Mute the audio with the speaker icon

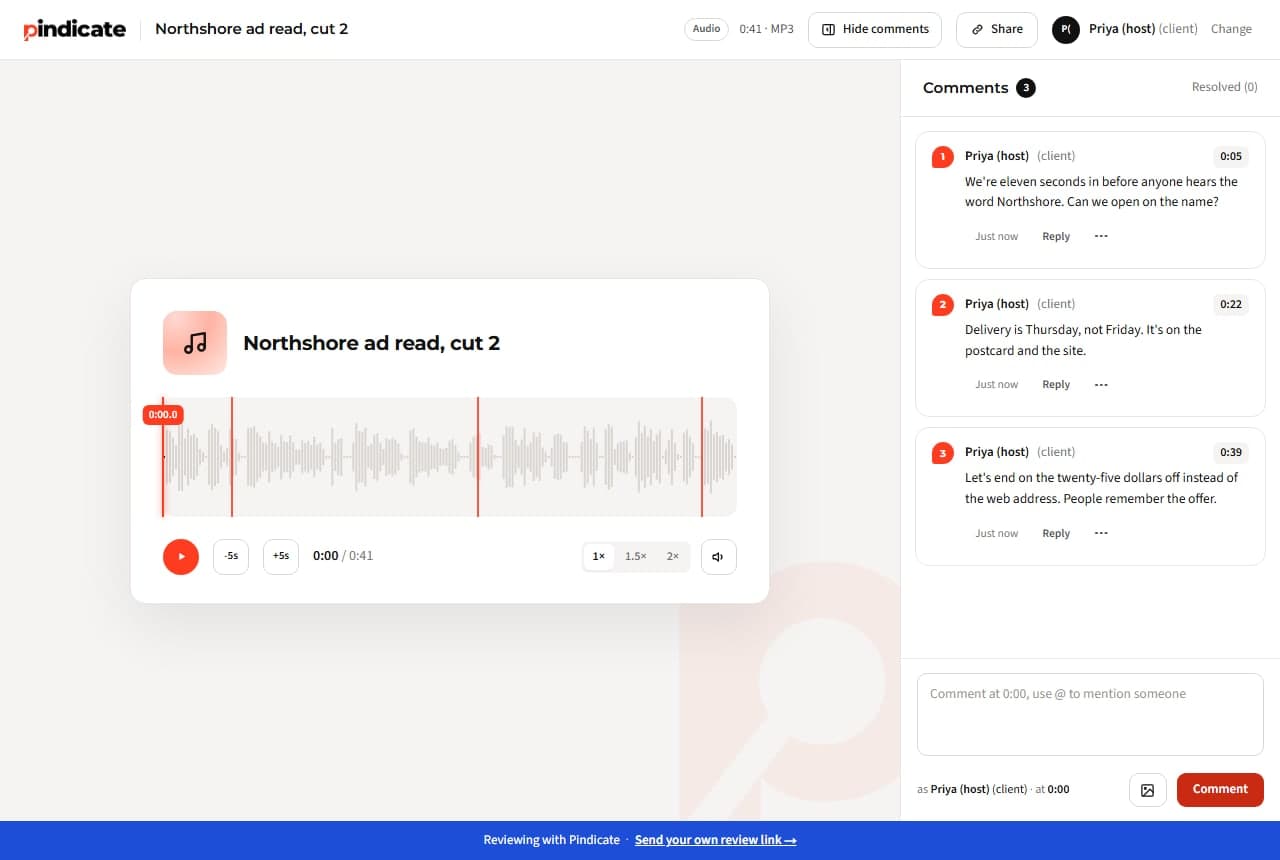[x=719, y=557]
